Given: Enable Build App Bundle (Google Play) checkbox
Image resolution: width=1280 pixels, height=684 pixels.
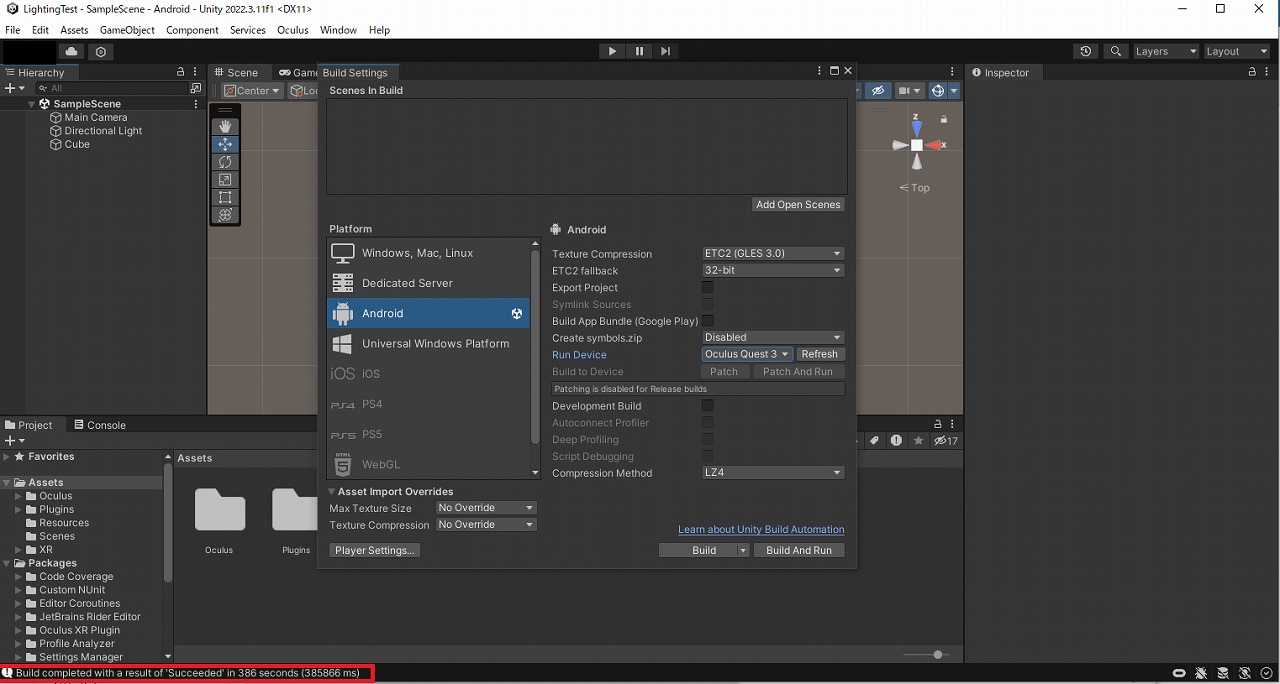Looking at the screenshot, I should [x=708, y=321].
